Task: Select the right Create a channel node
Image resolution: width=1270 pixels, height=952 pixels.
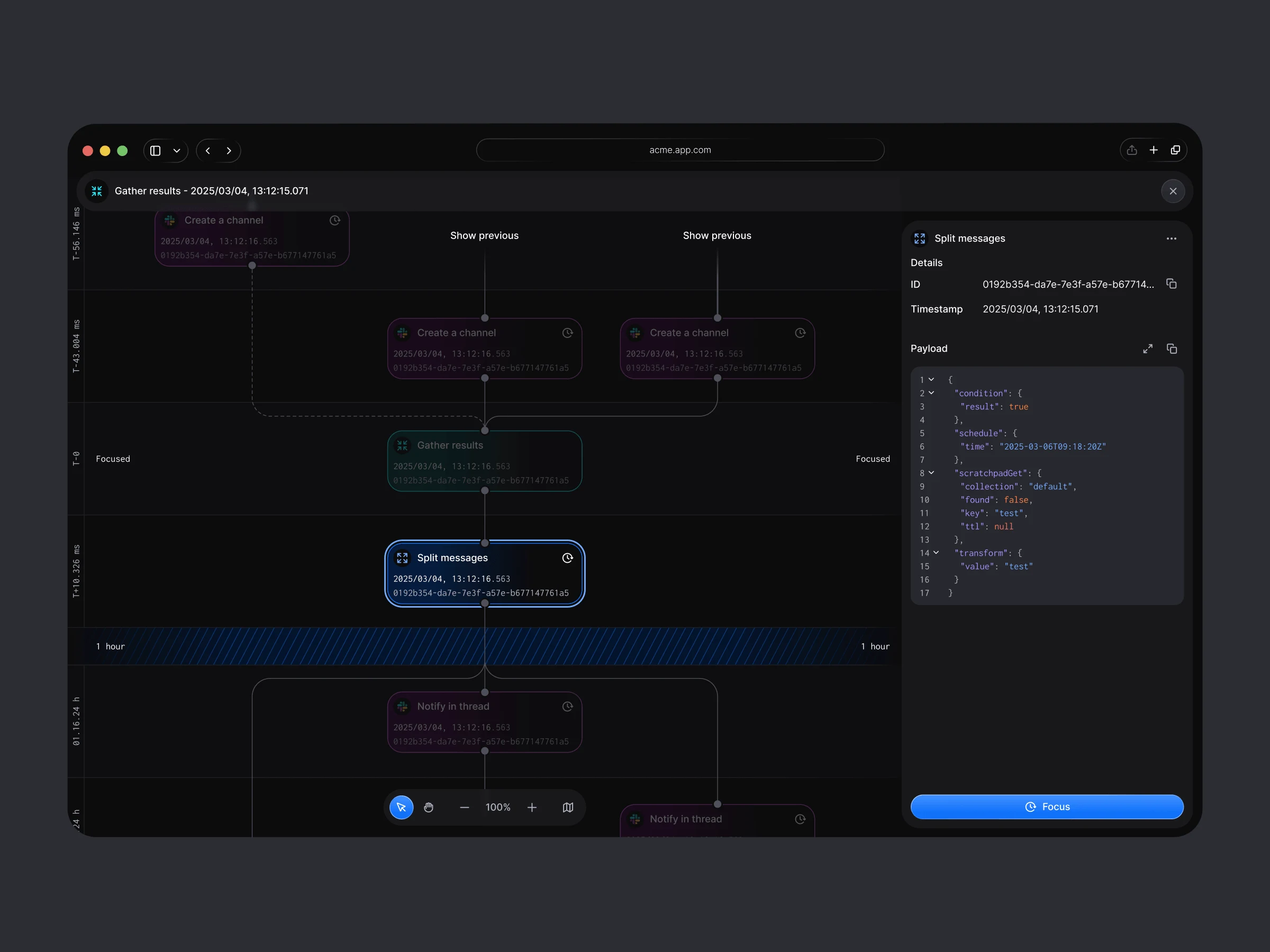Action: (x=717, y=349)
